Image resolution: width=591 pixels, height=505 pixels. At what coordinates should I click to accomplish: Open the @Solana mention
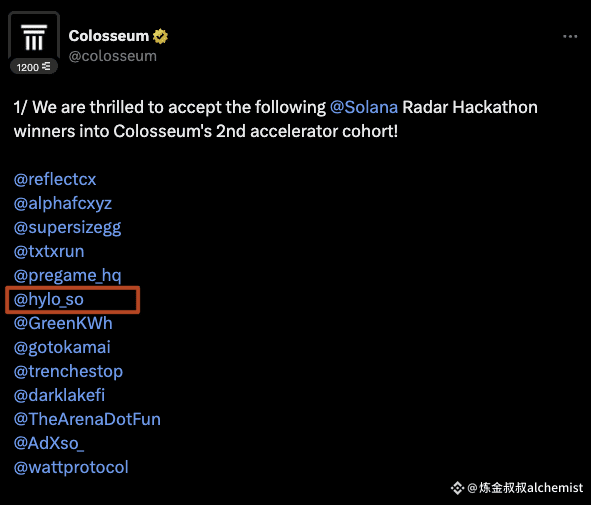click(x=364, y=107)
